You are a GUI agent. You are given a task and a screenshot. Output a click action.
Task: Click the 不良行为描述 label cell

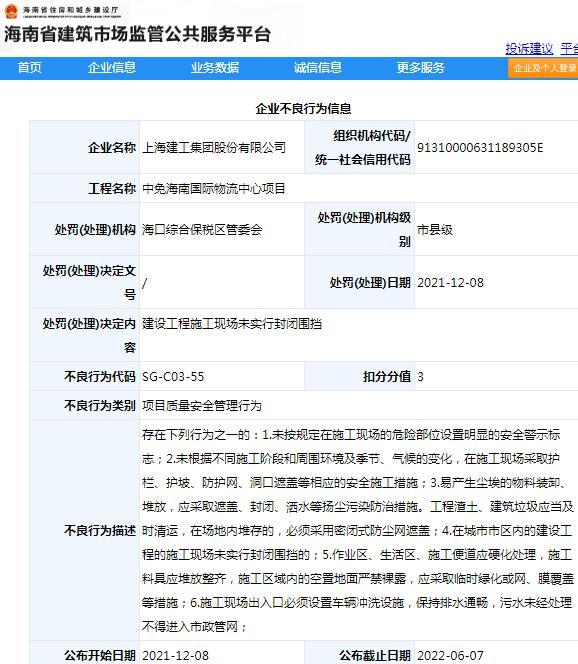pyautogui.click(x=85, y=530)
